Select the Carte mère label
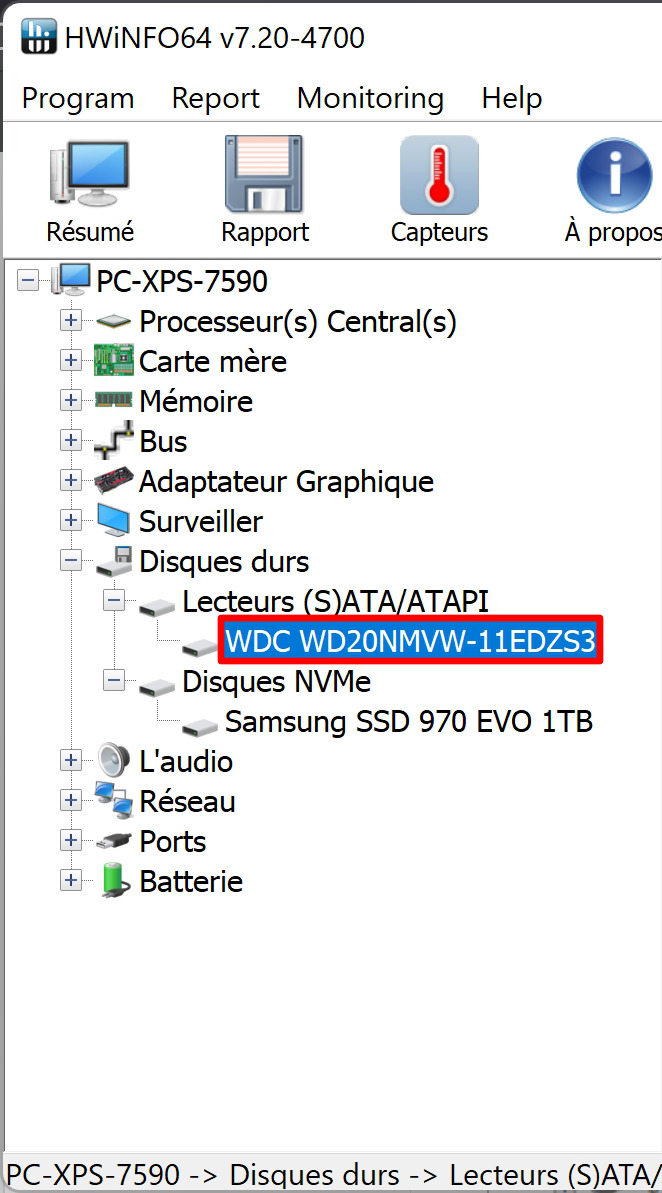 212,361
